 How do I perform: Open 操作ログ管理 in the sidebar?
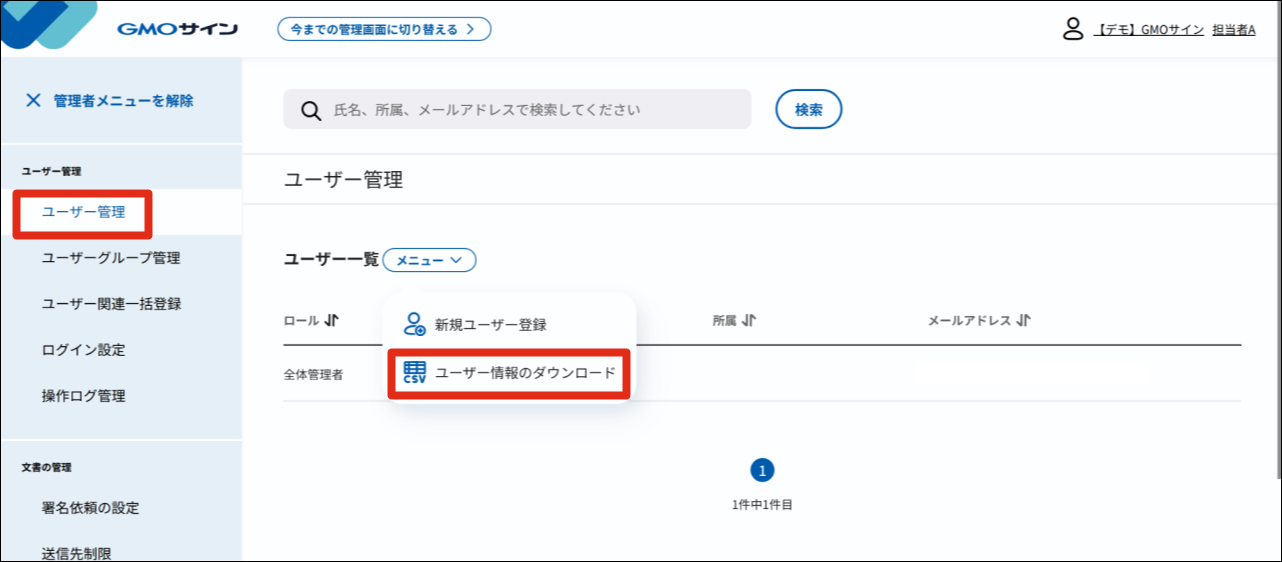tap(83, 396)
